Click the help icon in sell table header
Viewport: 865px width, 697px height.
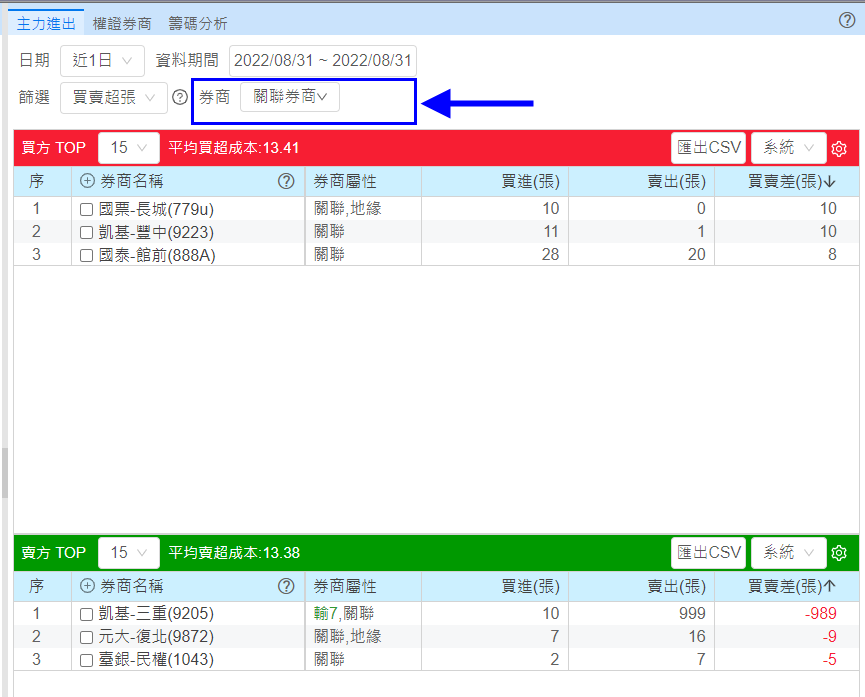[x=286, y=586]
